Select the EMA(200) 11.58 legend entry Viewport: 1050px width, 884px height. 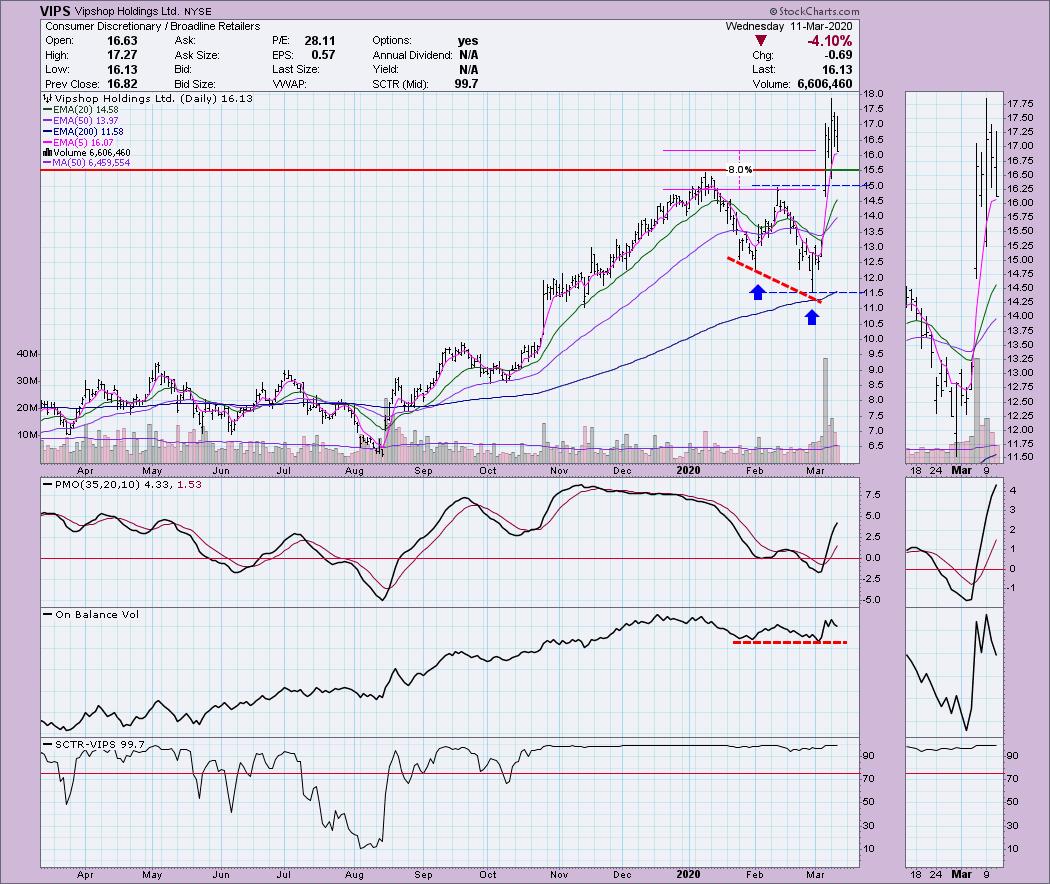pyautogui.click(x=83, y=131)
